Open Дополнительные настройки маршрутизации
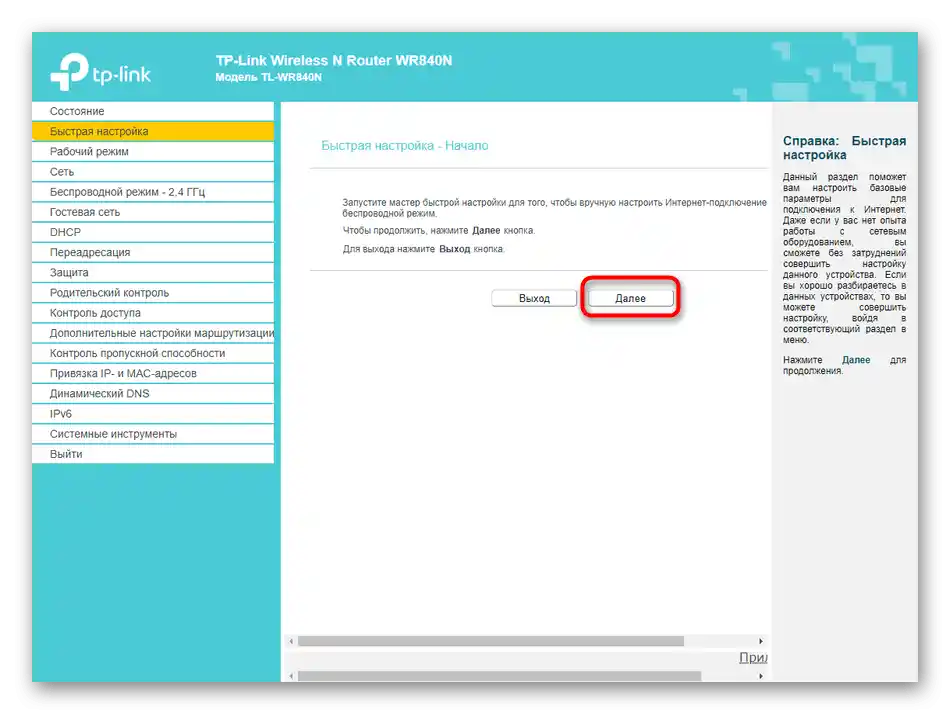Screen dimensions: 950x714 [x=153, y=333]
